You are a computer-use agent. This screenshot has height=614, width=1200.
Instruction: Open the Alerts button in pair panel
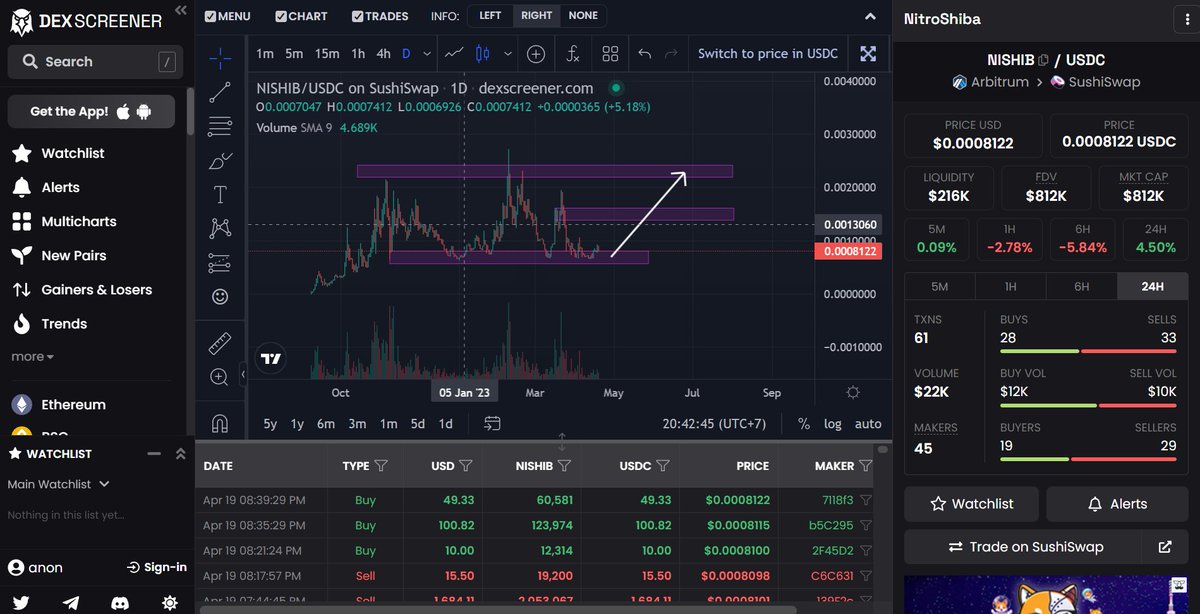[1117, 504]
